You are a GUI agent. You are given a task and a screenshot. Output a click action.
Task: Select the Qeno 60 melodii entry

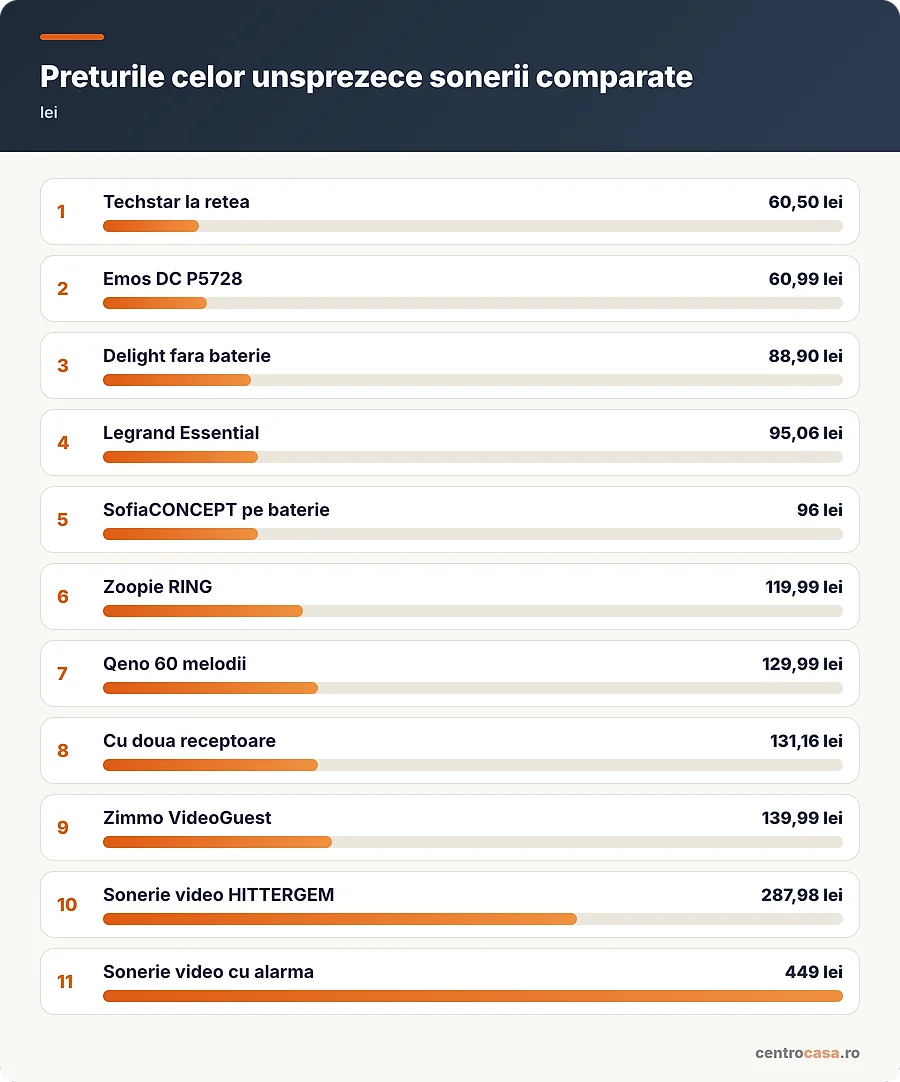(449, 673)
